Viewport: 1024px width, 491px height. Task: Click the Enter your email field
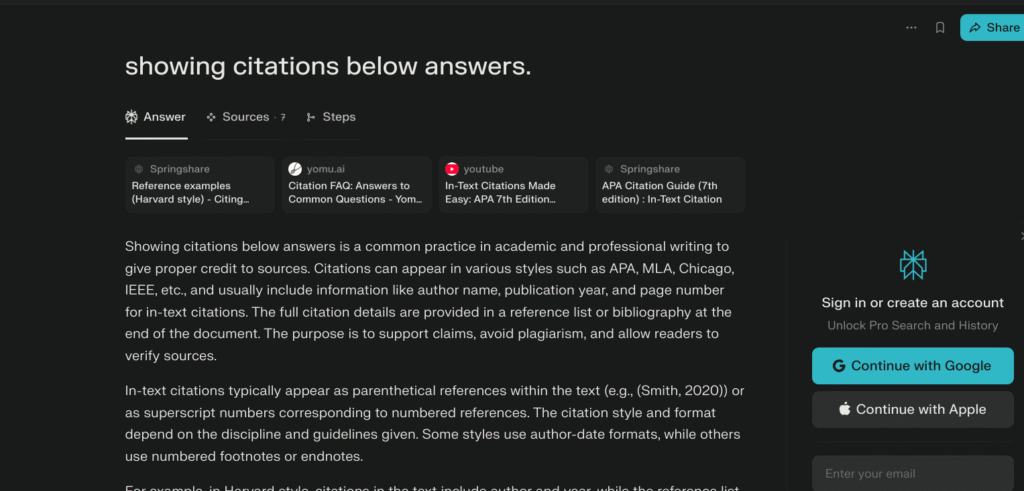912,473
